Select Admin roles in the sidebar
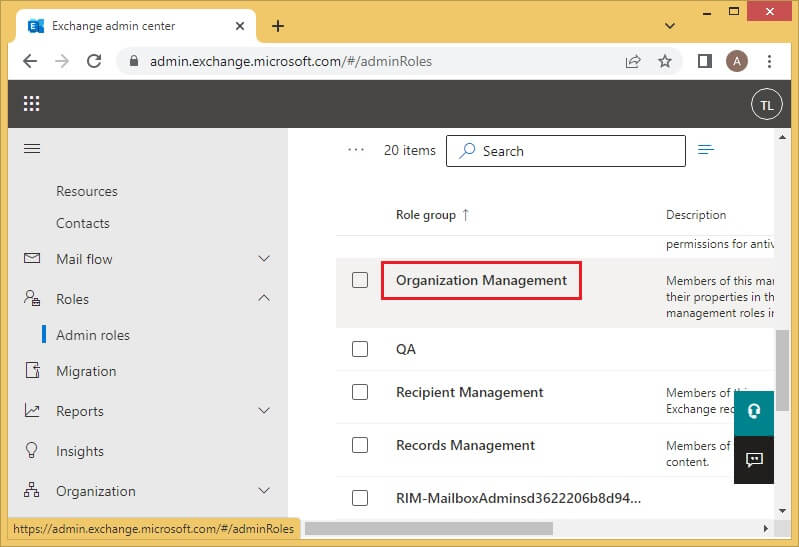Viewport: 799px width, 547px height. [x=93, y=335]
